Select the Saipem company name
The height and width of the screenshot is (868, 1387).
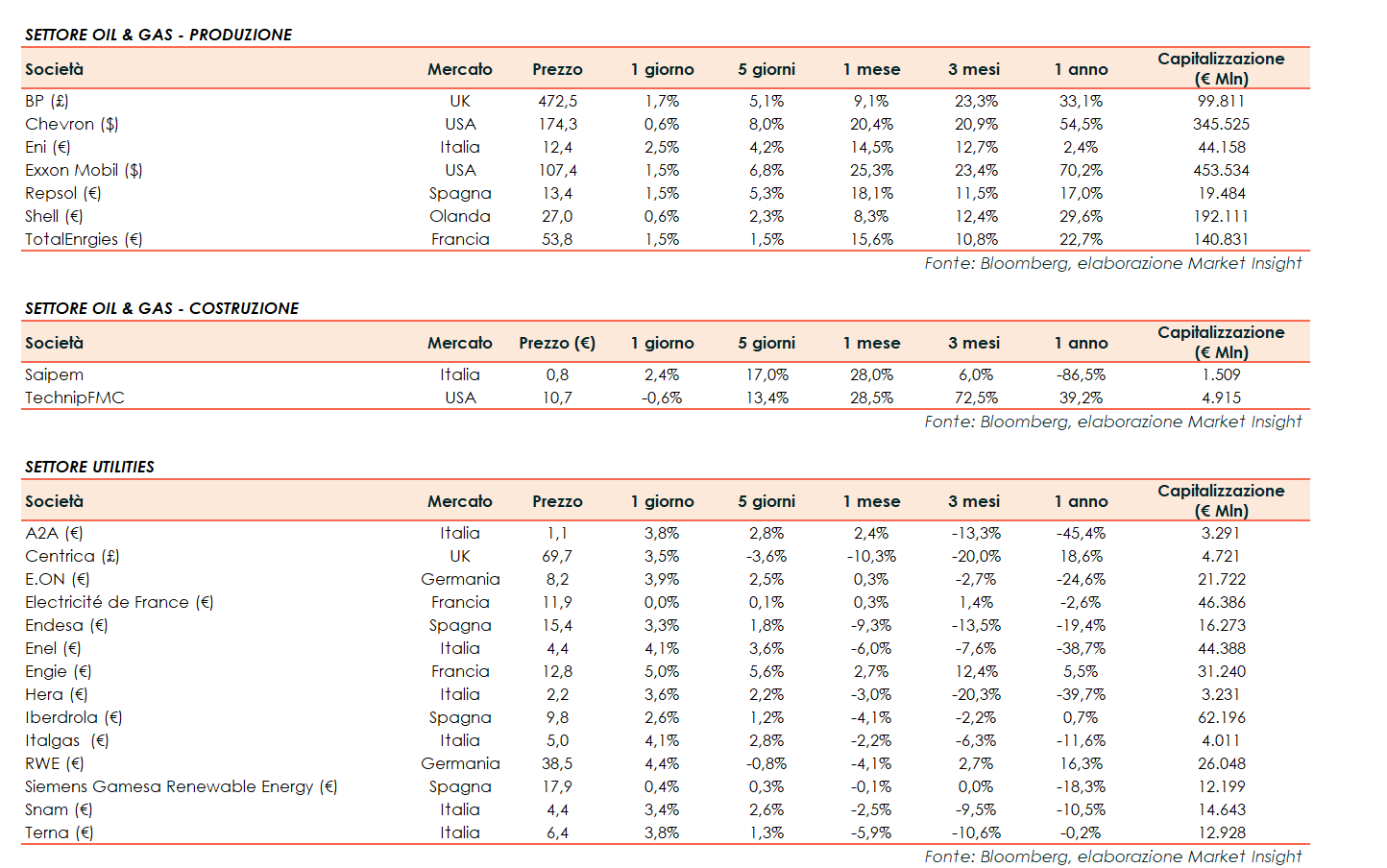pyautogui.click(x=54, y=374)
